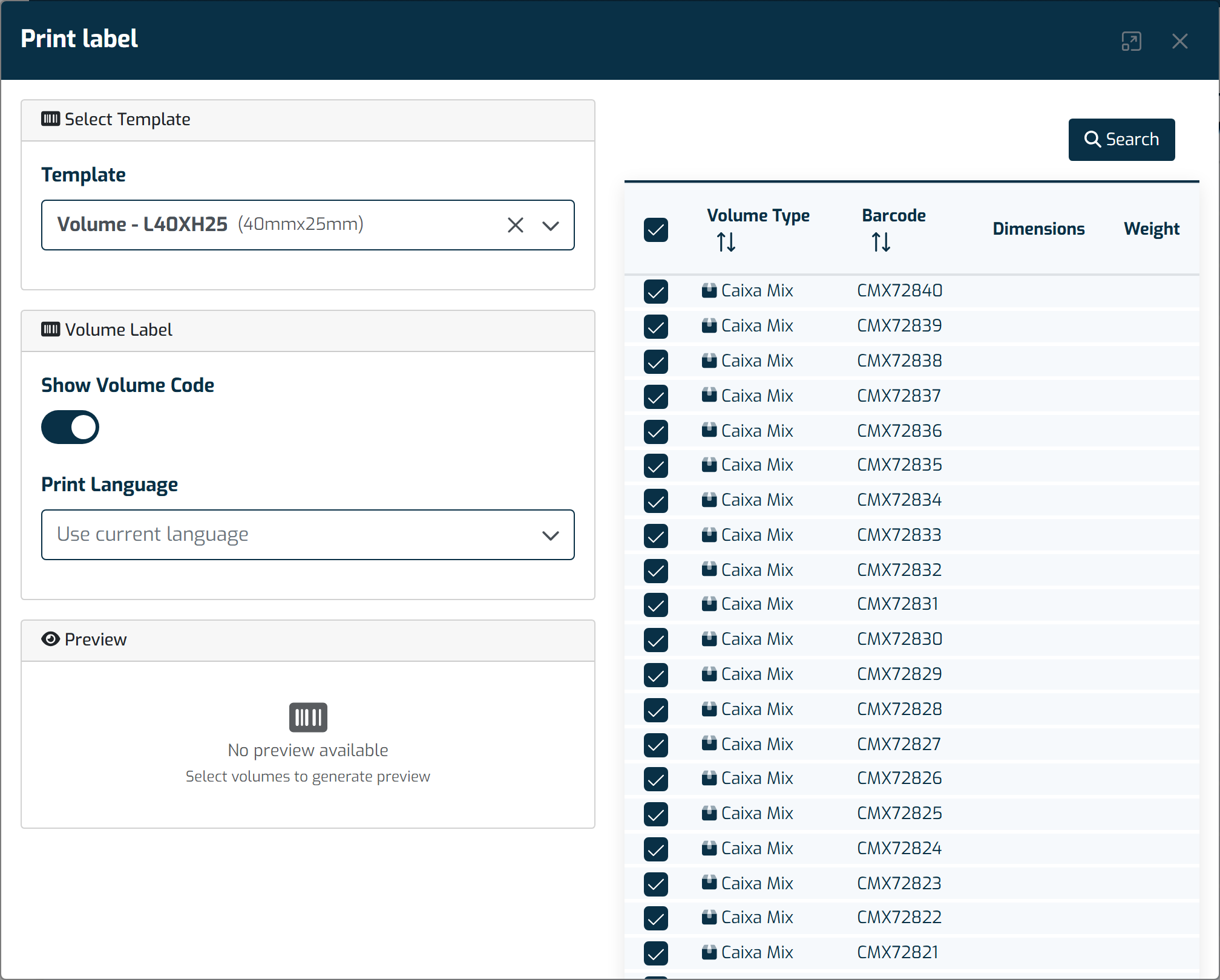Uncheck the row CMX72822 checkbox
Viewport: 1220px width, 980px height.
tap(656, 918)
